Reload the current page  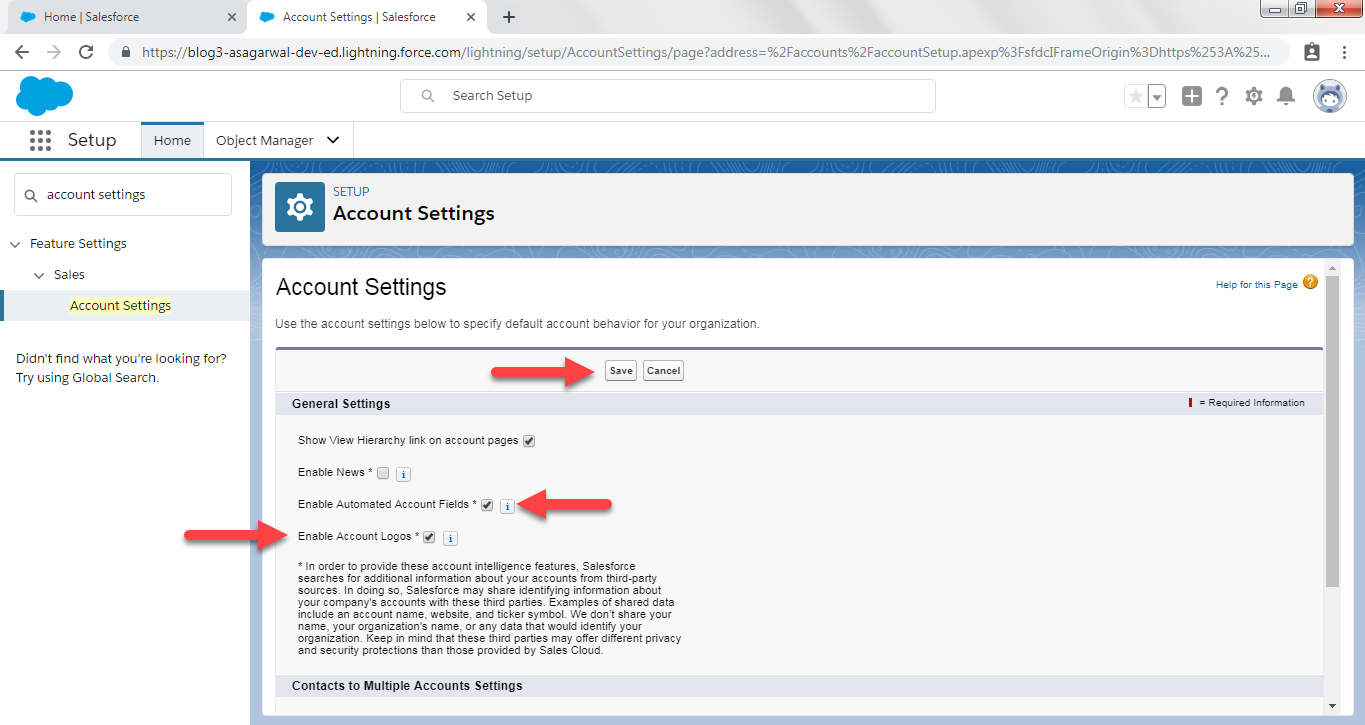coord(86,52)
